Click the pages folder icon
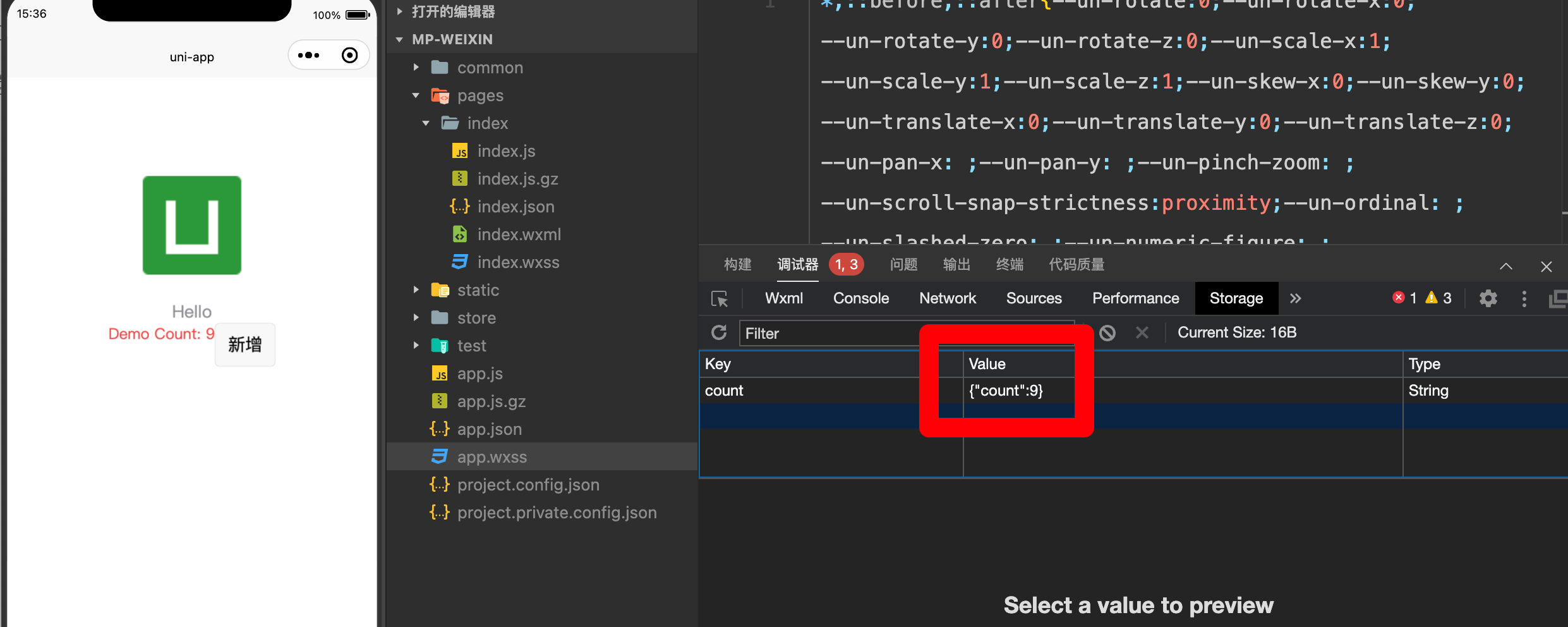Screen dimensions: 1568x627 tap(440, 95)
